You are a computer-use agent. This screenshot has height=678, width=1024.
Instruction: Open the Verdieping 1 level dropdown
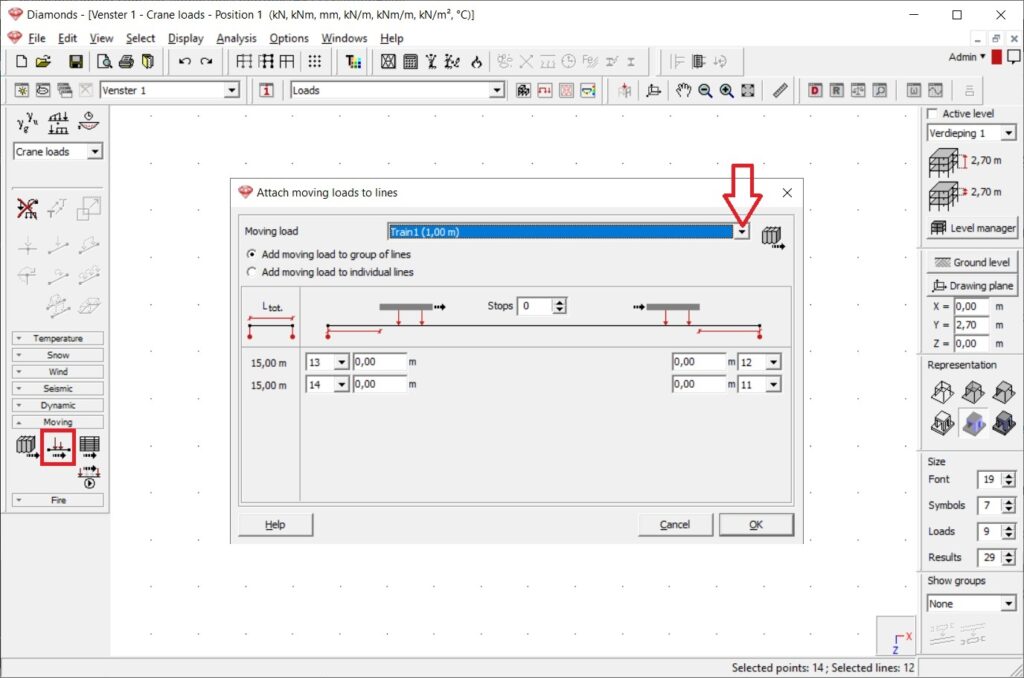[1008, 133]
